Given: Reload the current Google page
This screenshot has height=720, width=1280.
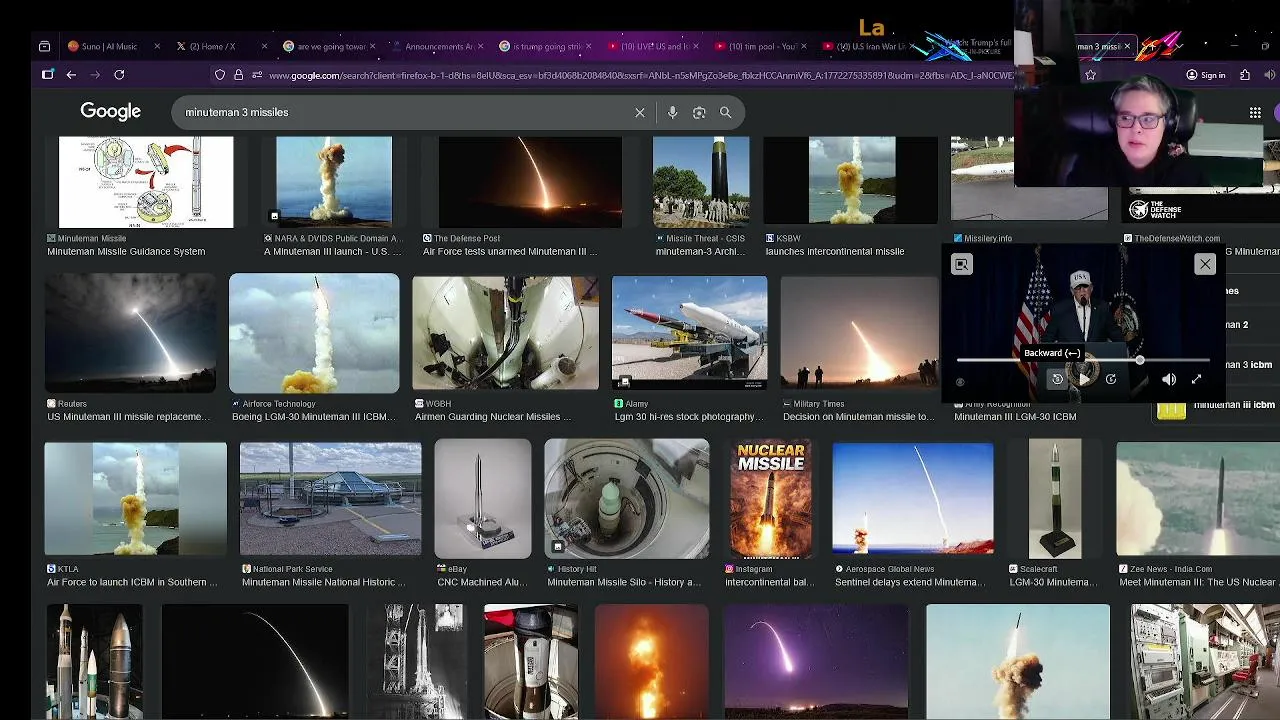Looking at the screenshot, I should [x=119, y=75].
